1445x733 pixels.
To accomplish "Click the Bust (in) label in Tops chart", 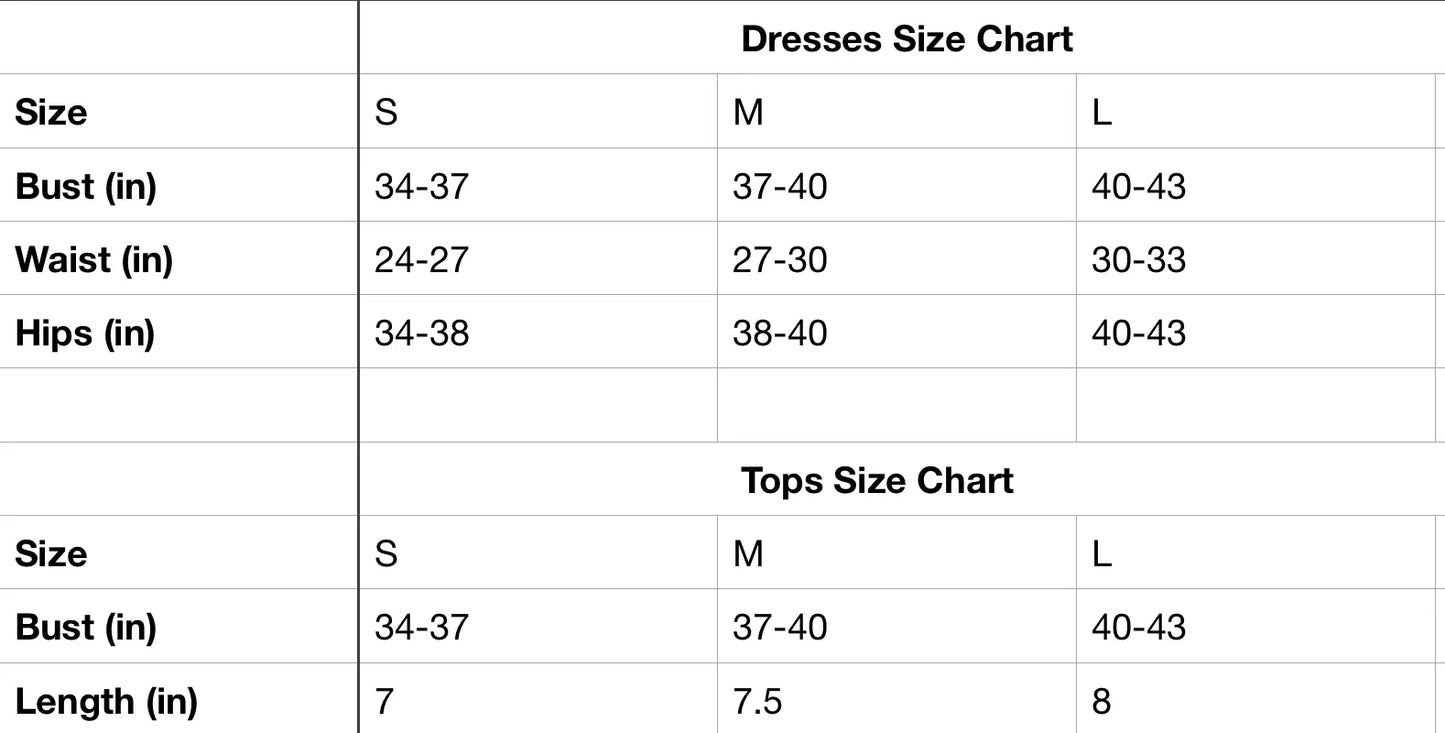I will point(86,628).
